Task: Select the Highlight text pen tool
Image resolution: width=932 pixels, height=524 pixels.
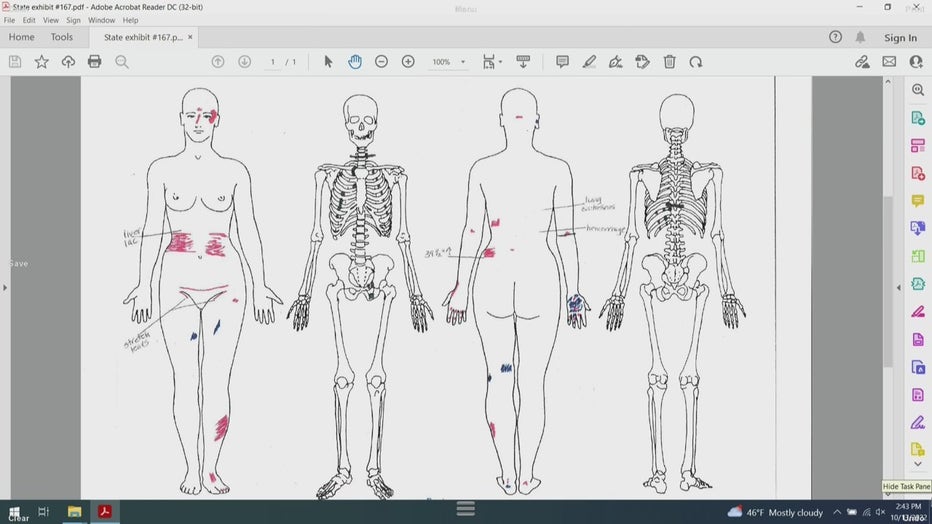Action: pos(589,62)
